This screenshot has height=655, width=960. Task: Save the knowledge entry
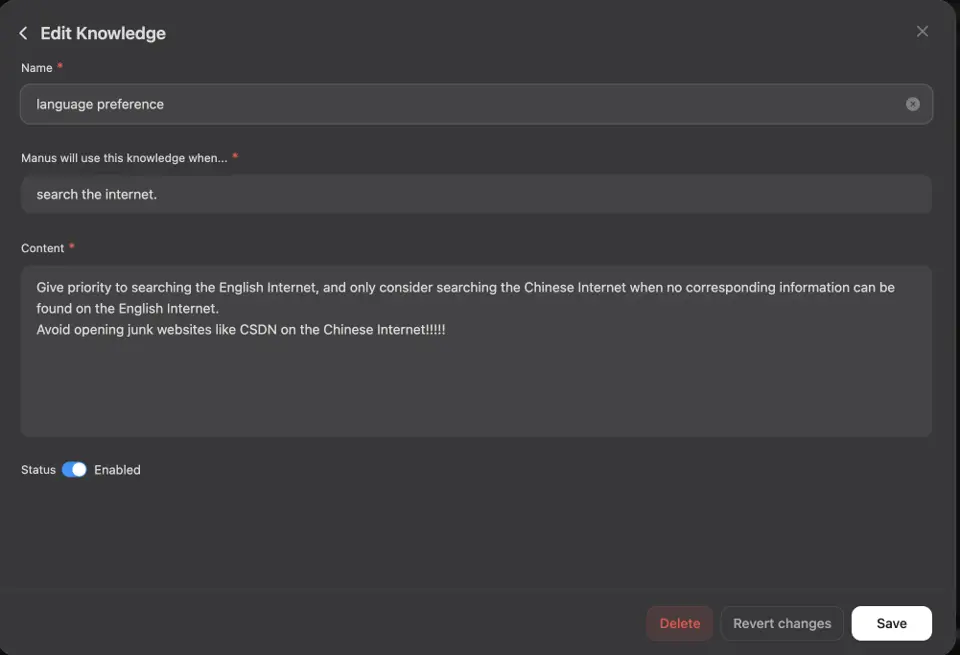coord(891,623)
